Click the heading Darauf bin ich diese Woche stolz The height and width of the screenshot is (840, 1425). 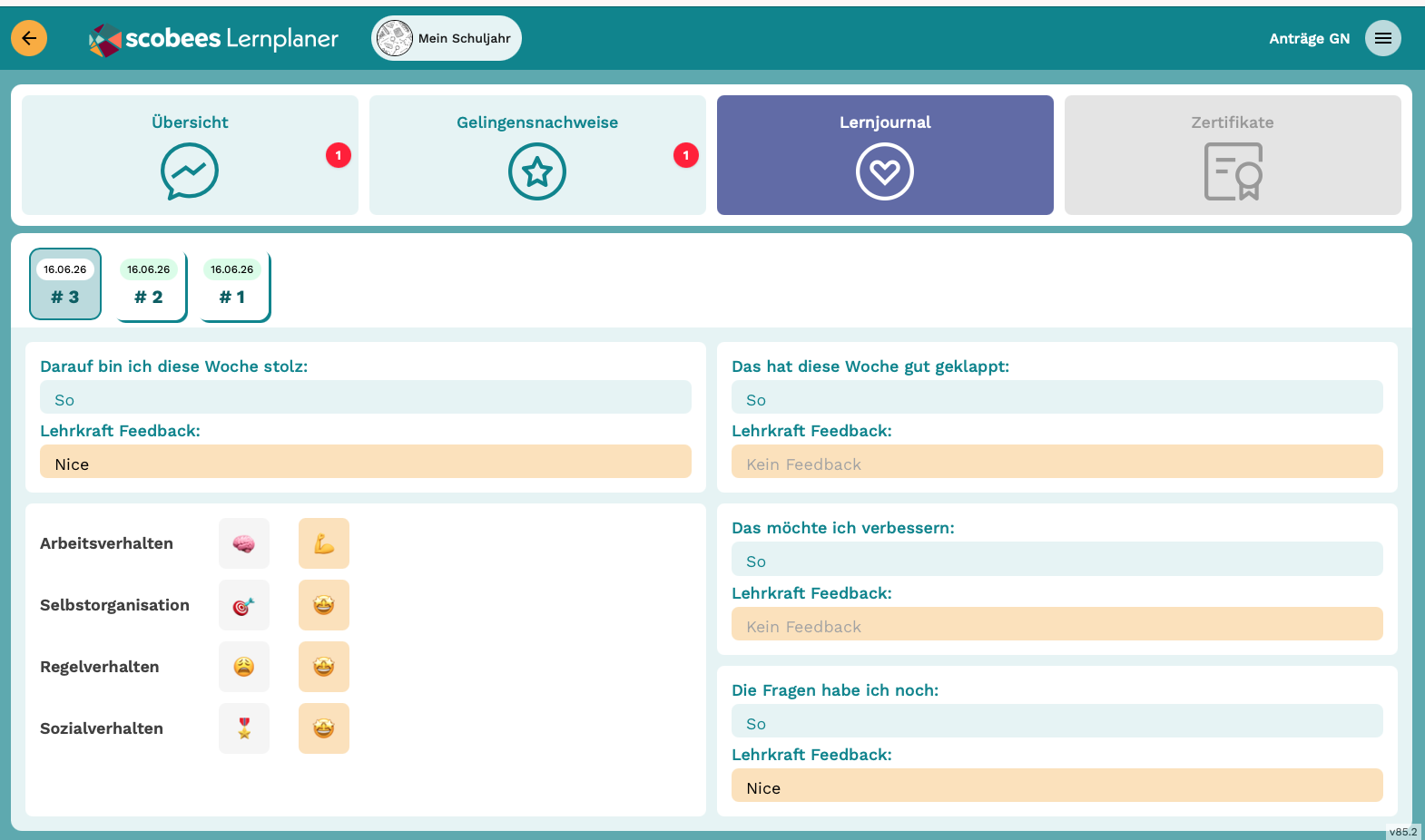click(x=174, y=366)
